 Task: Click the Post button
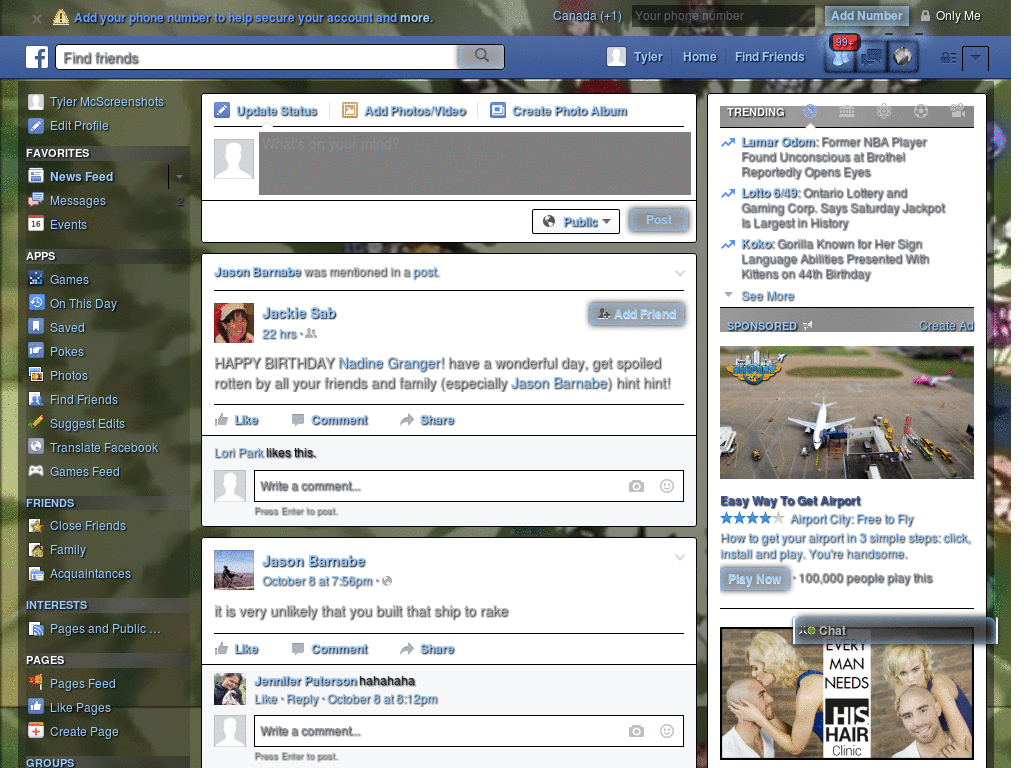tap(658, 220)
